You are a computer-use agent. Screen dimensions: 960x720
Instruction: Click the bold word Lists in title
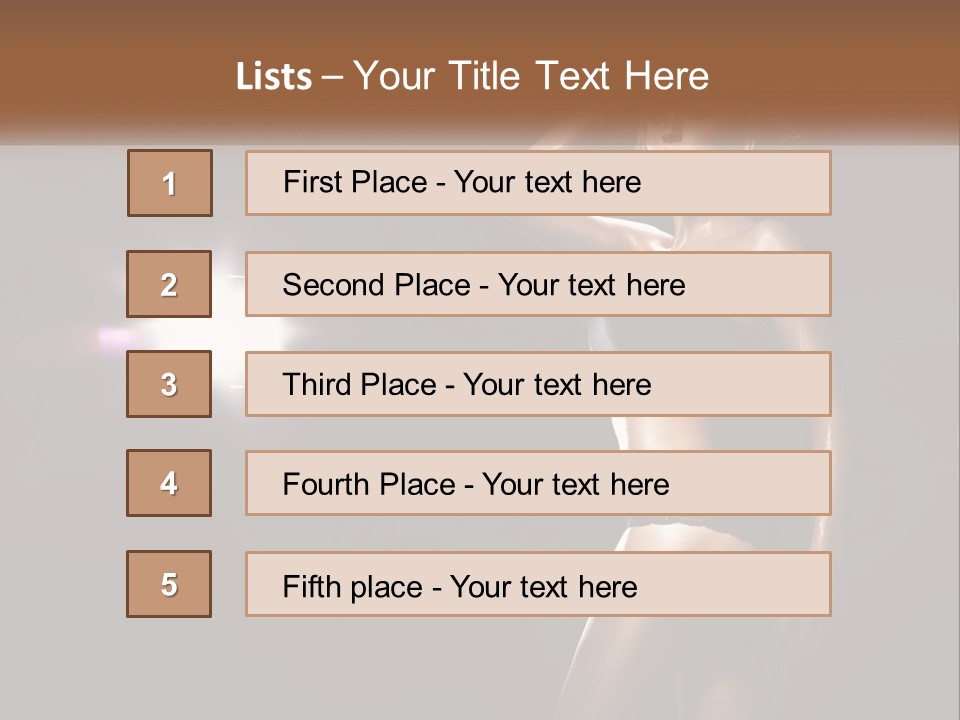[x=273, y=76]
